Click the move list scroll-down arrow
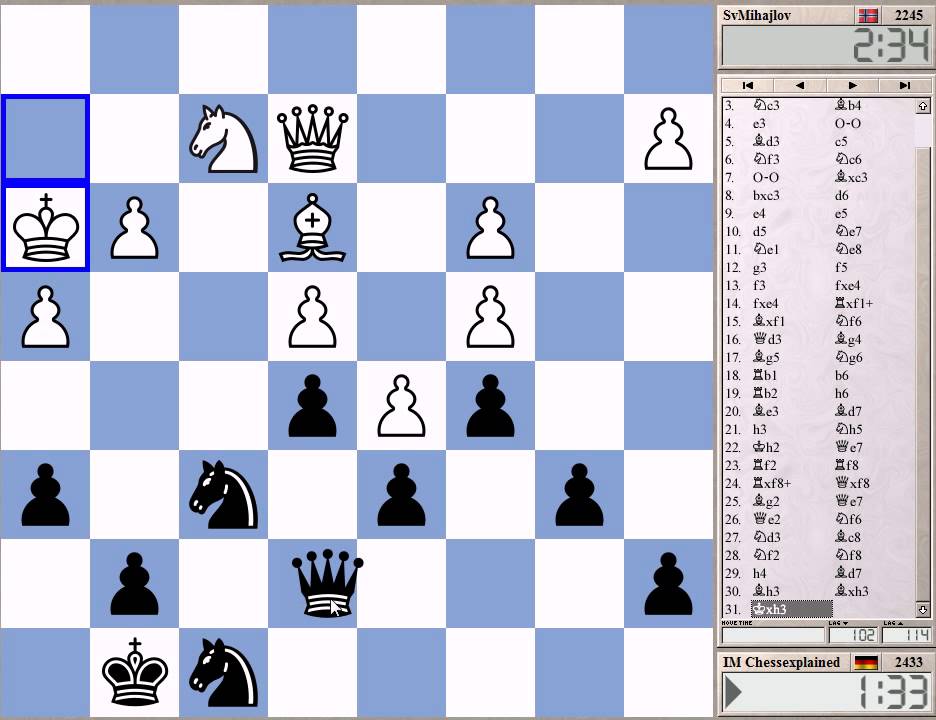The image size is (936, 720). pos(923,610)
